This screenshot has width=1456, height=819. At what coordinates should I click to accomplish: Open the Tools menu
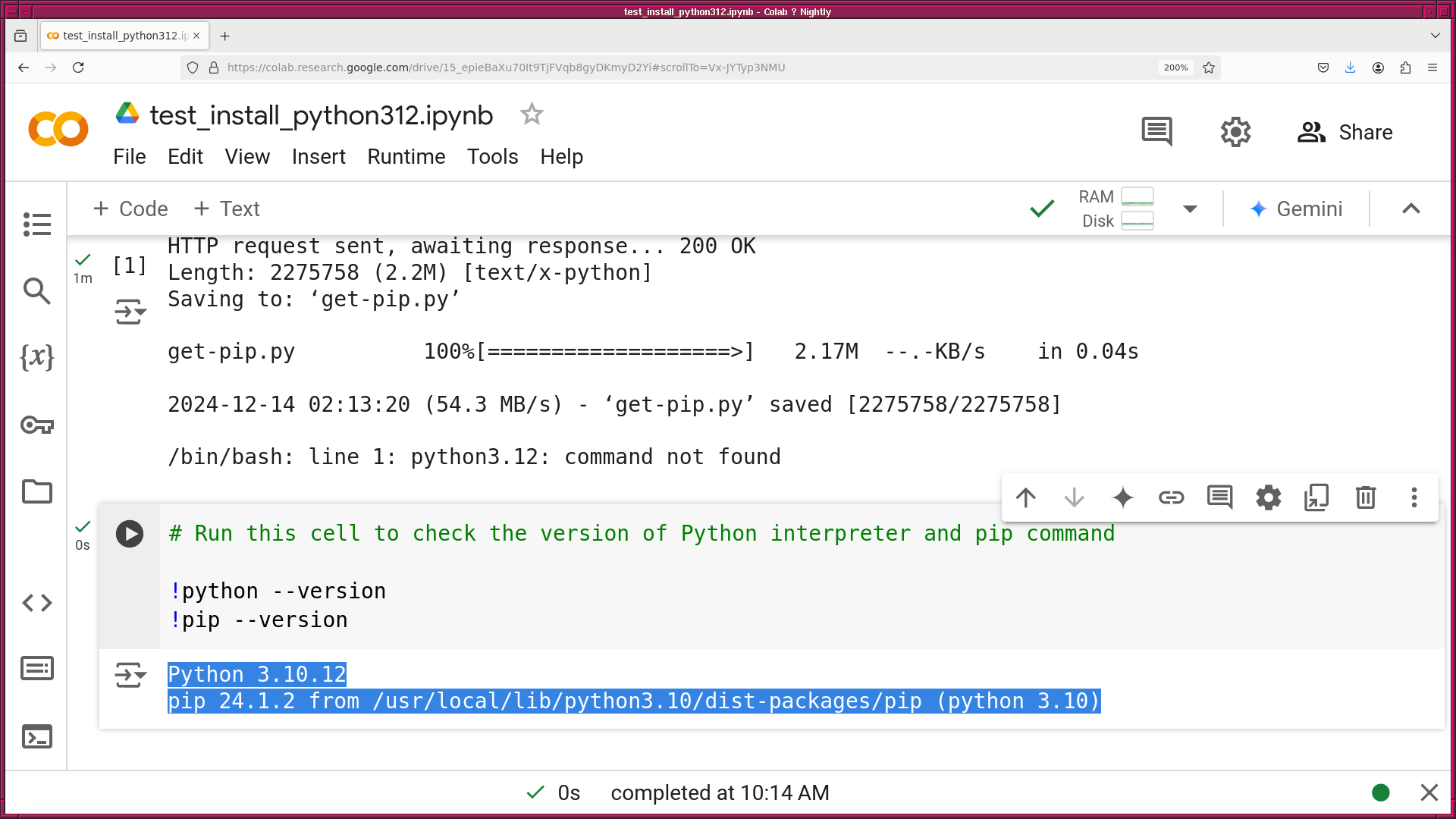pos(492,156)
